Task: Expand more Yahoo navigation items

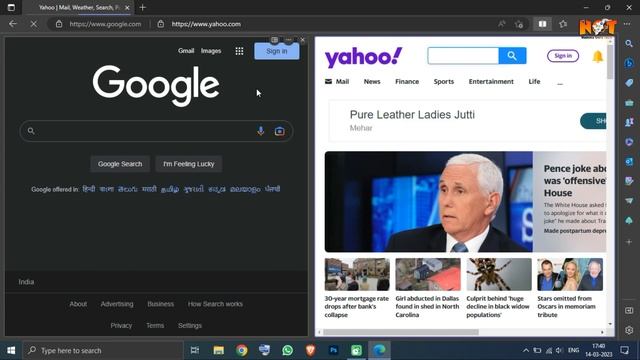Action: point(560,83)
